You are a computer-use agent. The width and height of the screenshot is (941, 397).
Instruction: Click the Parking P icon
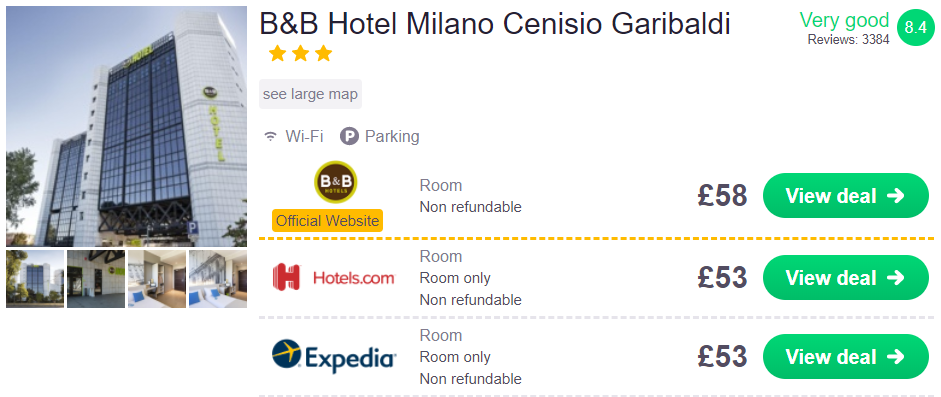[349, 137]
